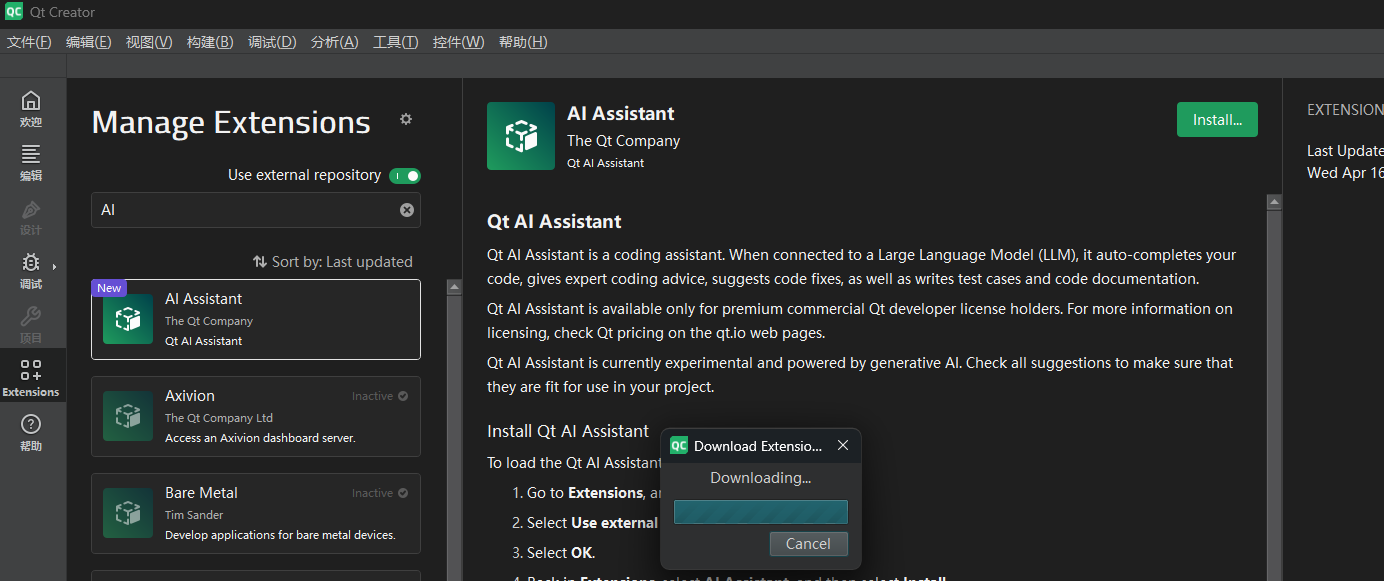Click the AI Assistant list item icon
The image size is (1384, 581).
(x=128, y=319)
